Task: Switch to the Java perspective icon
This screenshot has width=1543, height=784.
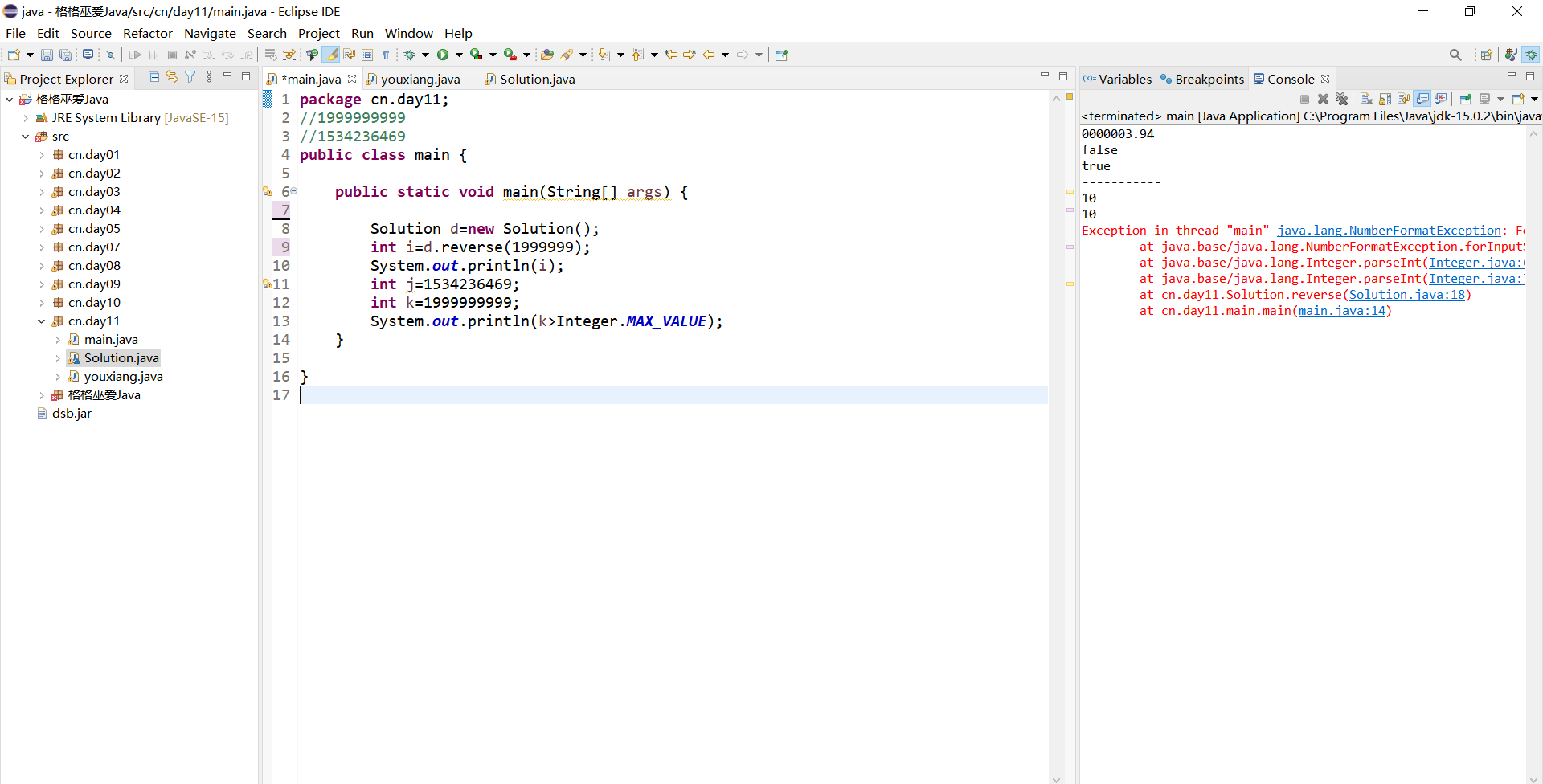Action: coord(1511,55)
